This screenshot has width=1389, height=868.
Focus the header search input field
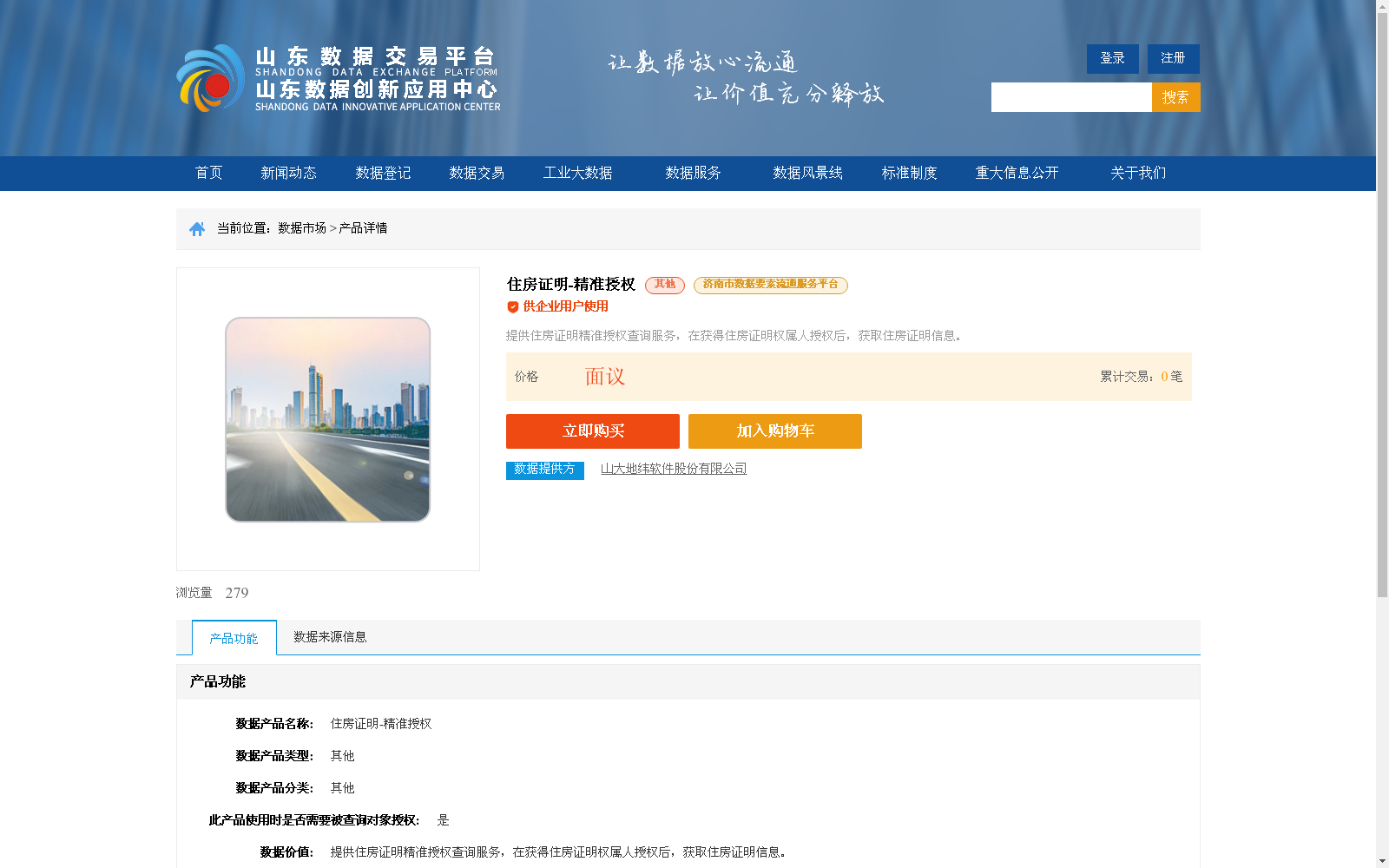pos(1071,97)
